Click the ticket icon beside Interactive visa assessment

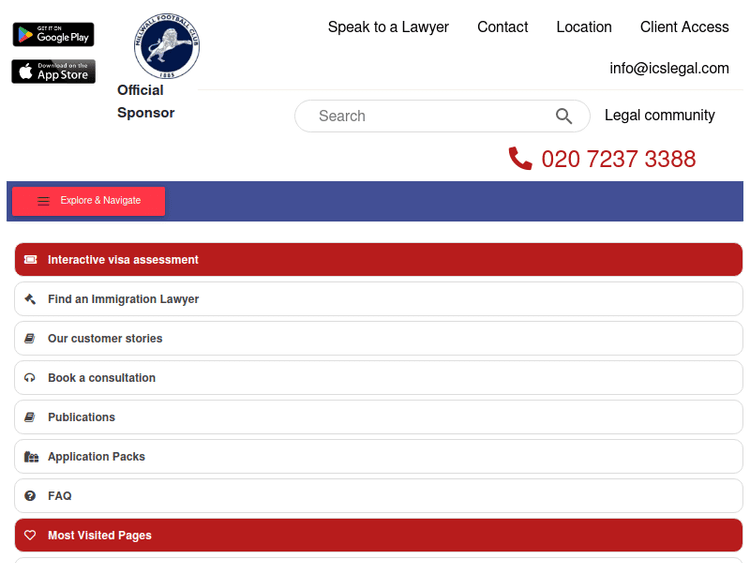(30, 259)
